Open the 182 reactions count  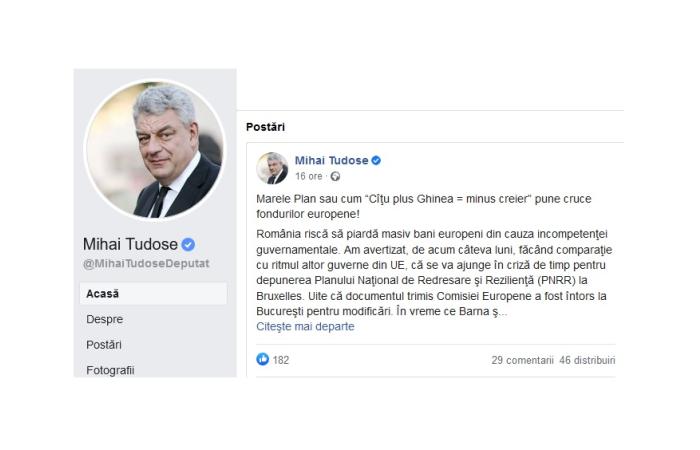coord(281,359)
